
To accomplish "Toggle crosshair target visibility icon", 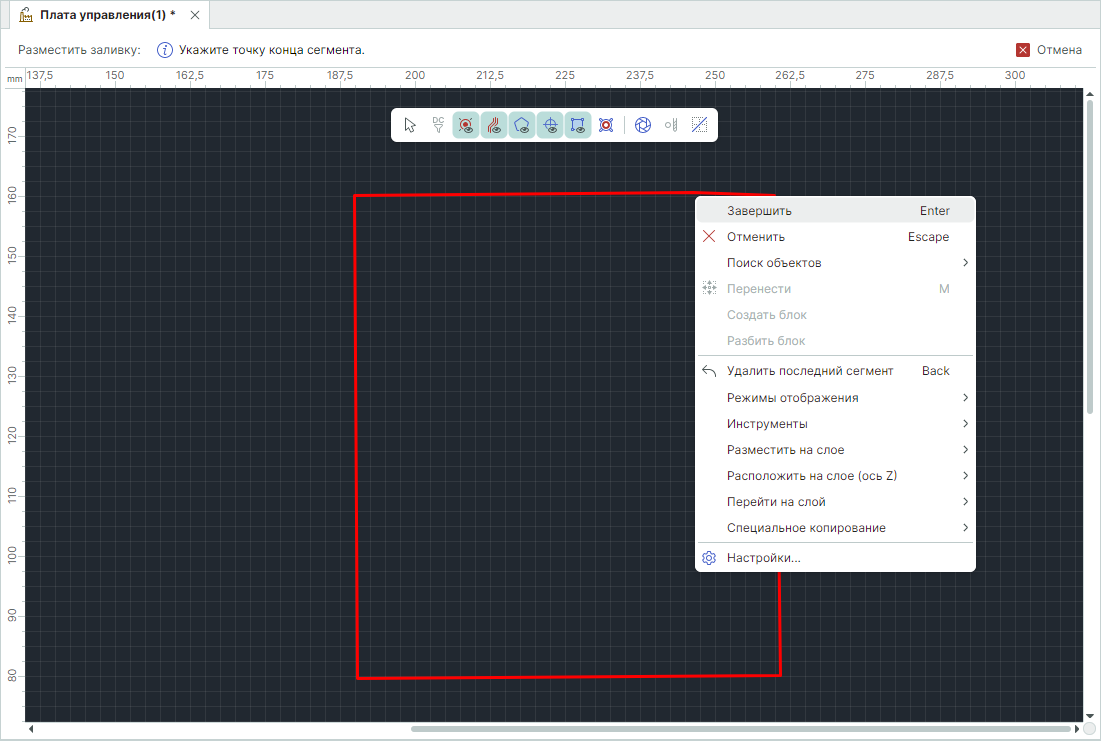I will pos(550,125).
